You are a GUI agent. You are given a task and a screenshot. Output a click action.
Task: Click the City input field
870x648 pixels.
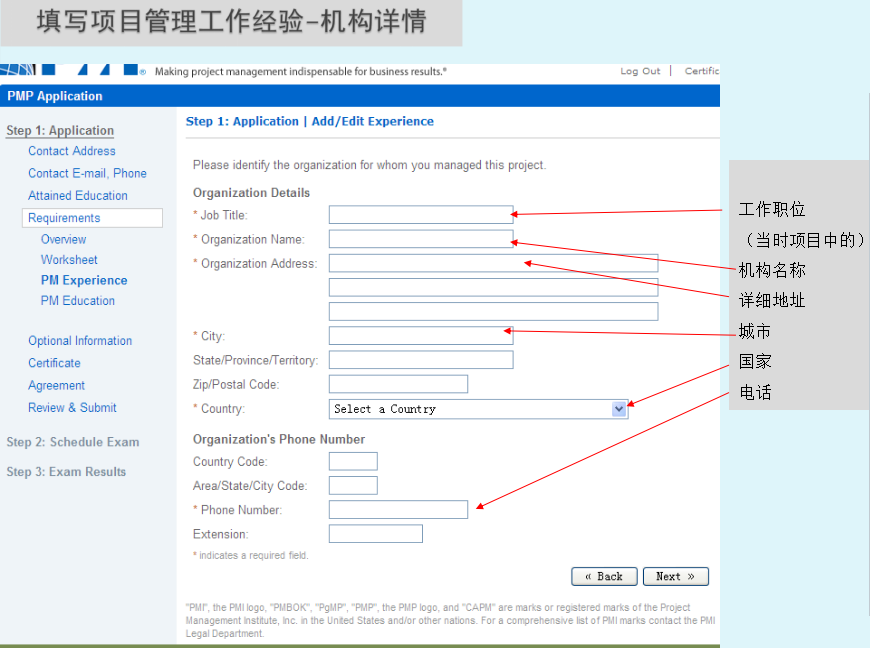[x=420, y=335]
